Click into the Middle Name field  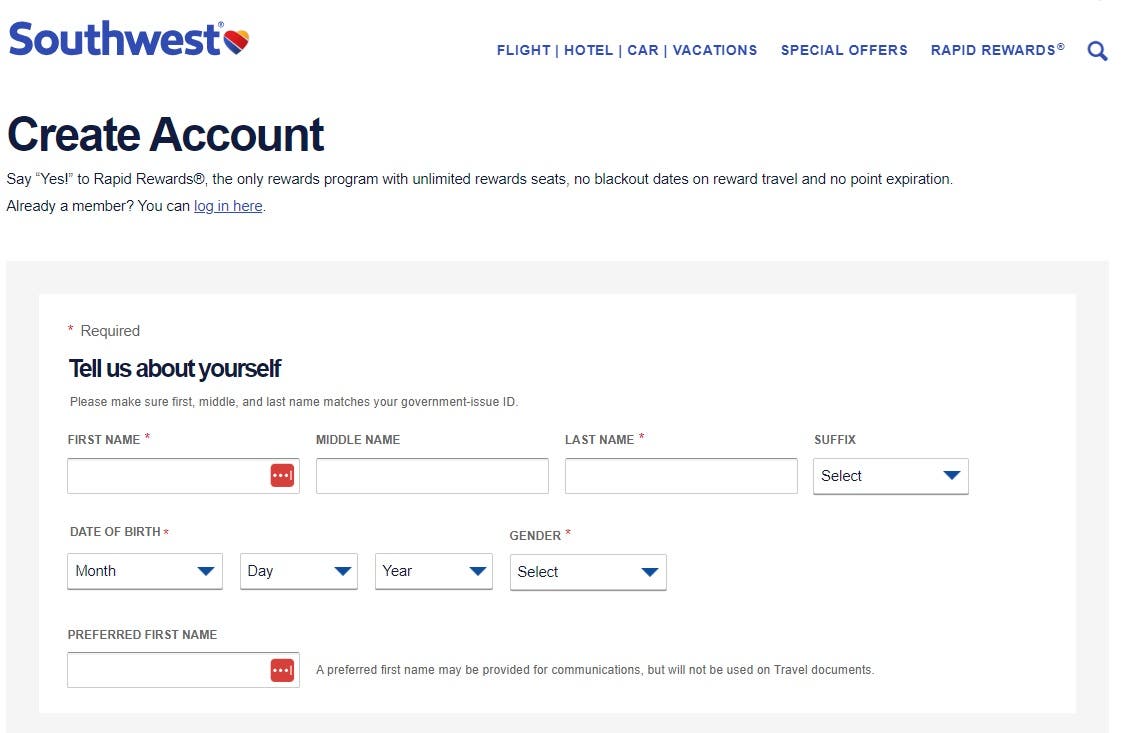432,476
